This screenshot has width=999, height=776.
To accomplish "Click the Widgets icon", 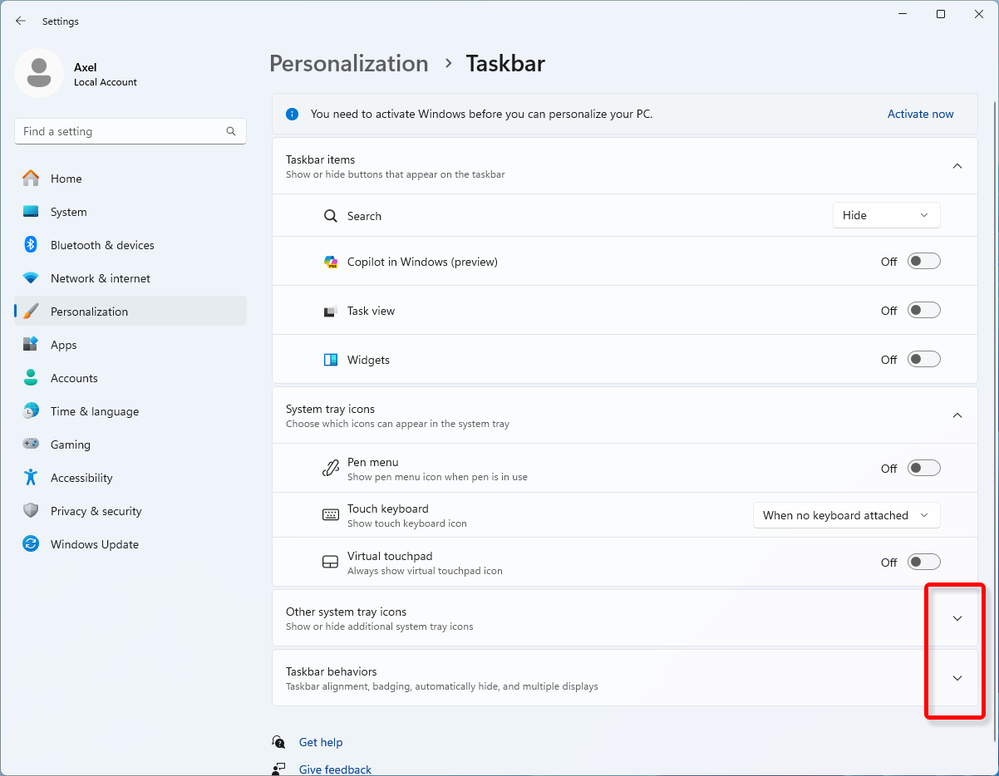I will click(x=330, y=360).
